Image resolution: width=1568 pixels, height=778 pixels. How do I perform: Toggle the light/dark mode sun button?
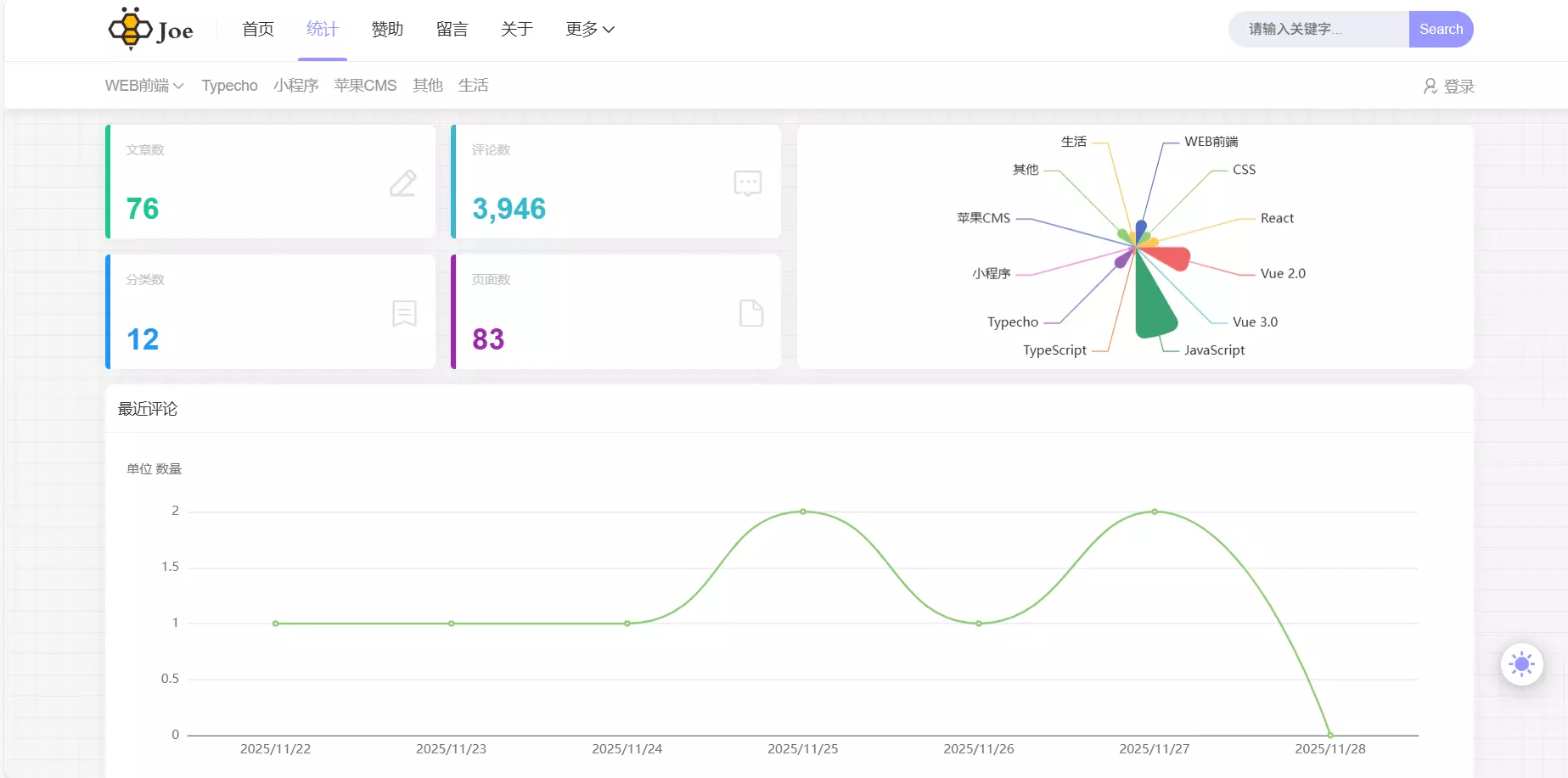[x=1521, y=664]
